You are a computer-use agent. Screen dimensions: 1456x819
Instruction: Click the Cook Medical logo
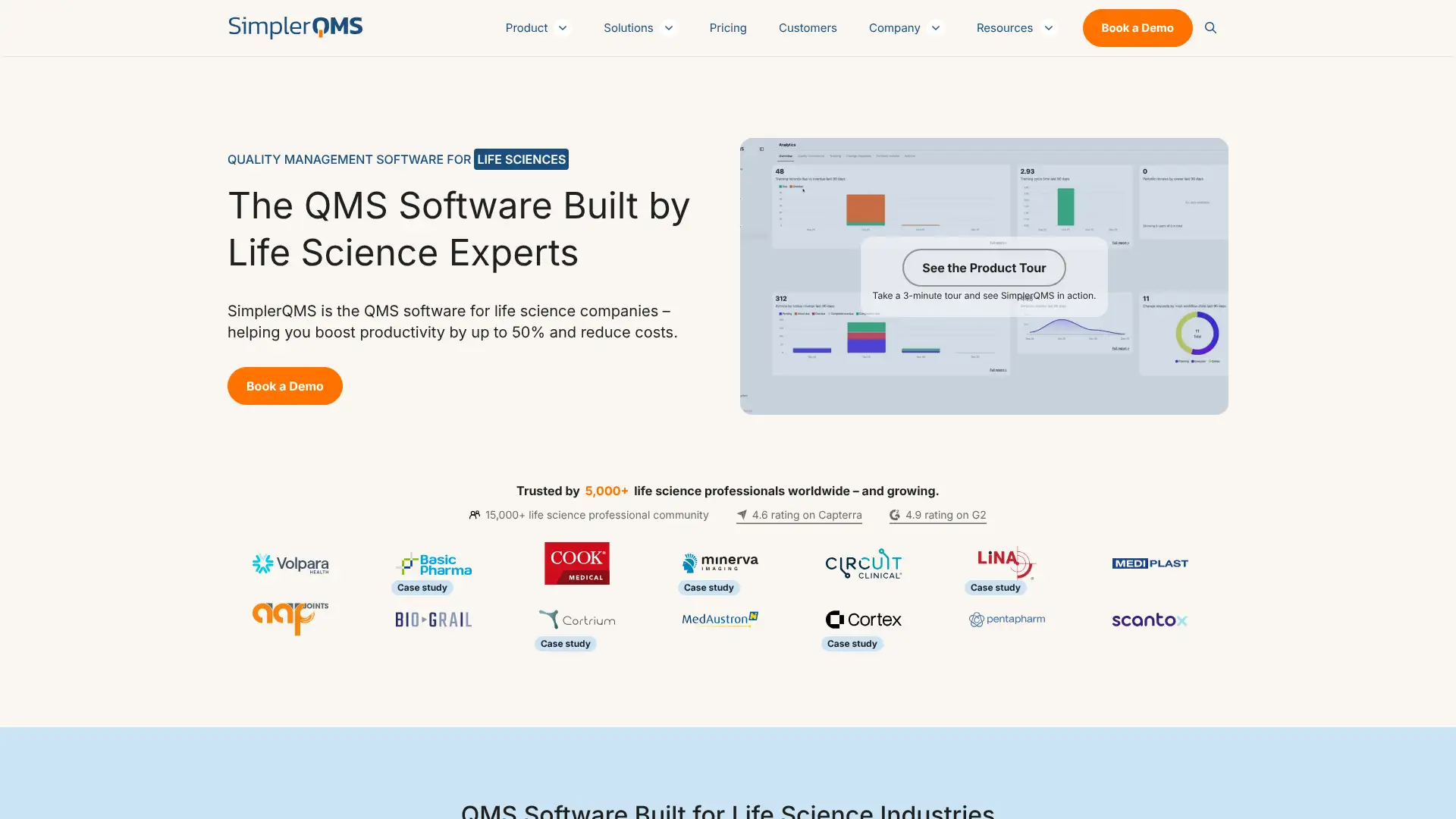pyautogui.click(x=577, y=563)
